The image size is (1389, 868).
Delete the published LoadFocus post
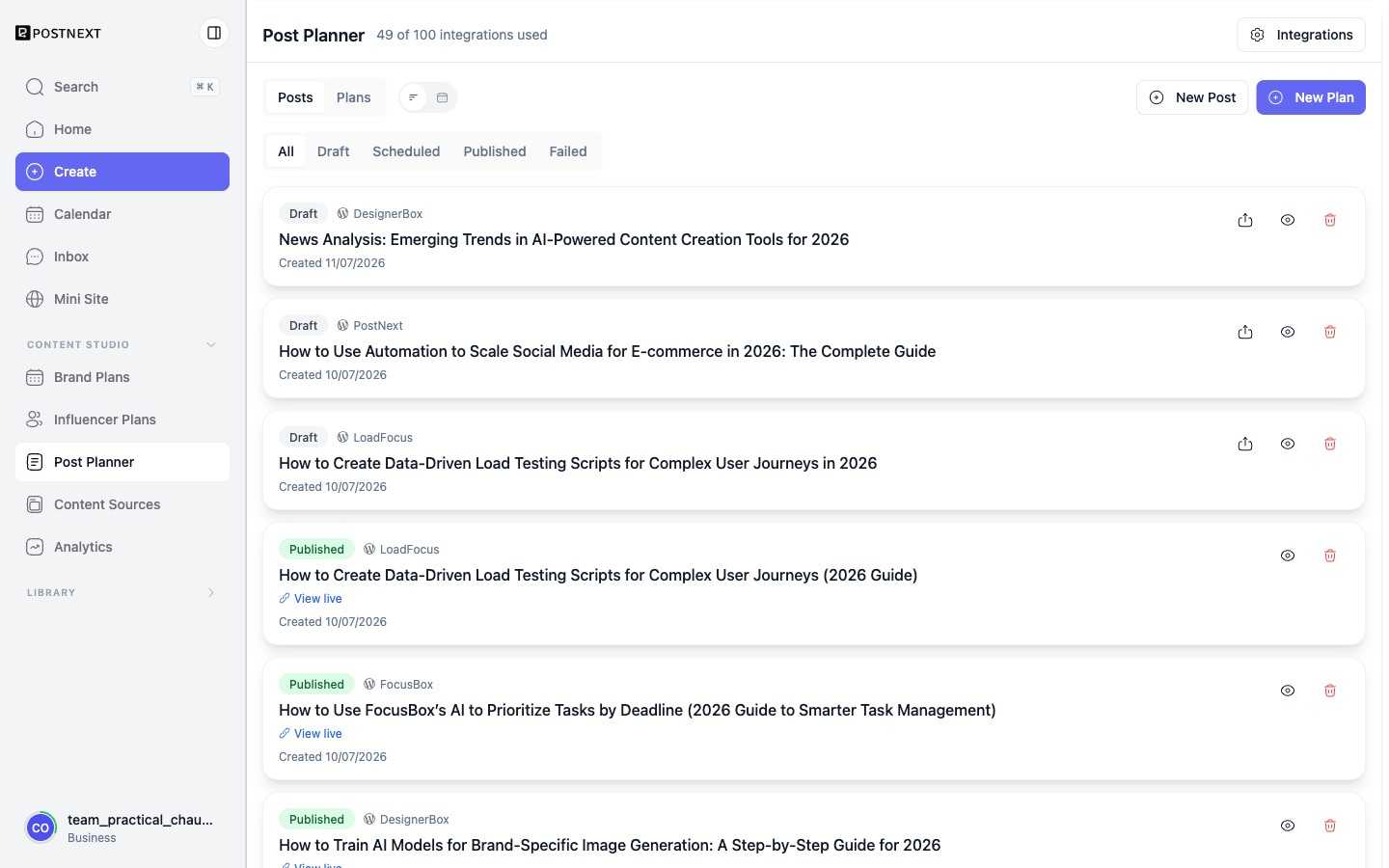[x=1330, y=556]
